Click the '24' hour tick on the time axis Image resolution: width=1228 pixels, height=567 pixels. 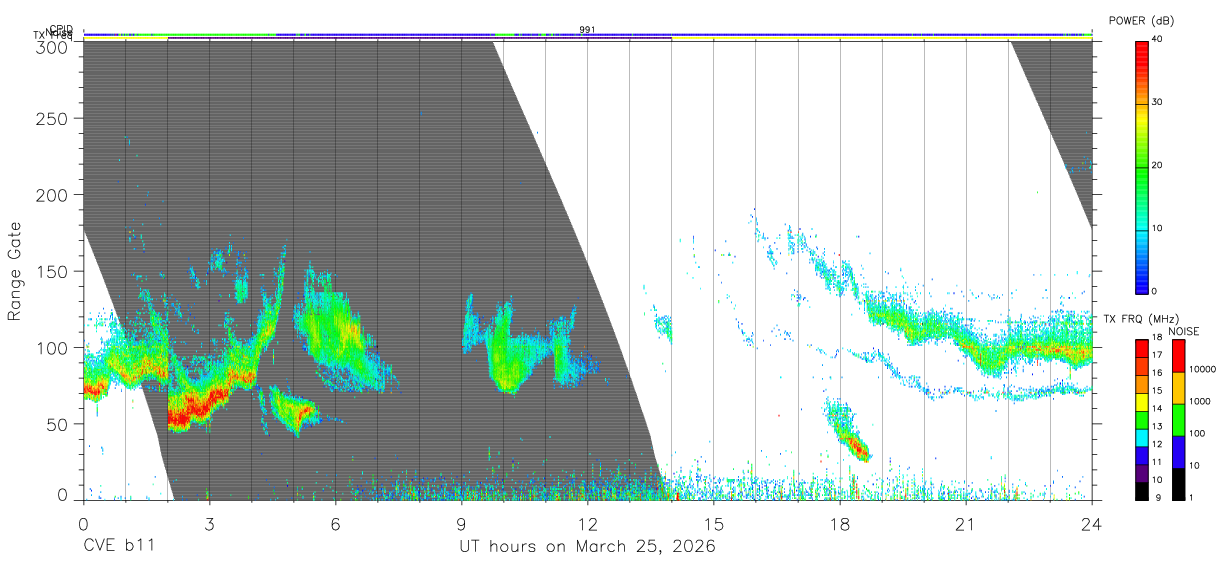[x=1091, y=524]
